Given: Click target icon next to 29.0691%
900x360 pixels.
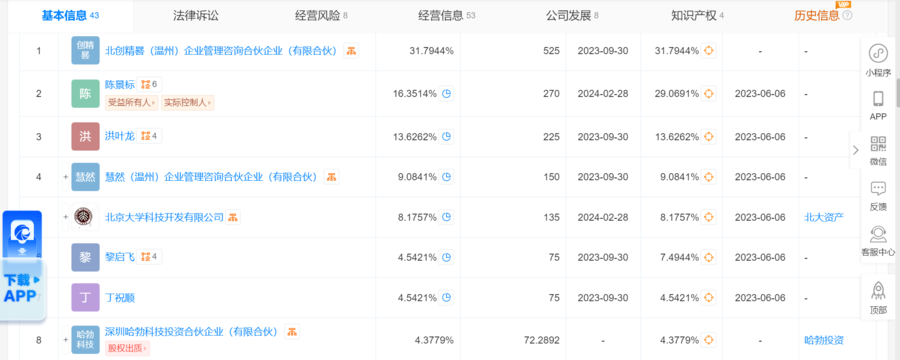Looking at the screenshot, I should [709, 94].
